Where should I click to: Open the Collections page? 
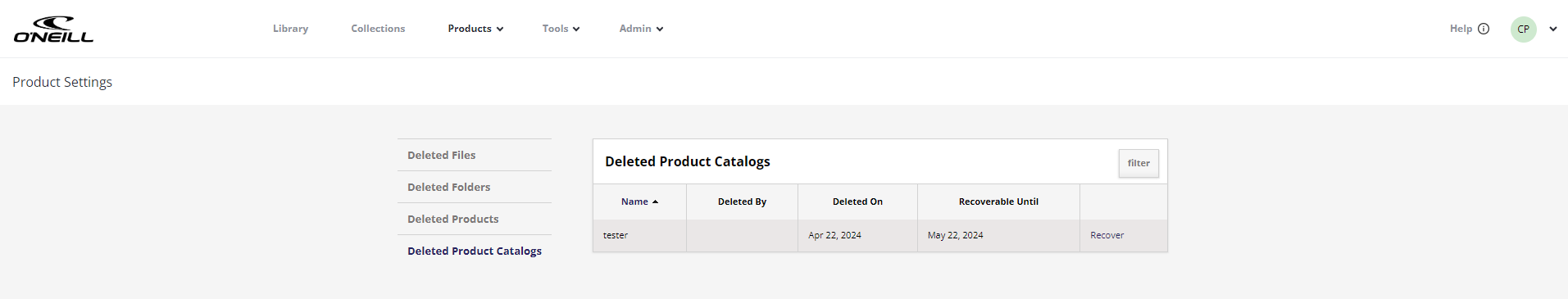pyautogui.click(x=378, y=29)
